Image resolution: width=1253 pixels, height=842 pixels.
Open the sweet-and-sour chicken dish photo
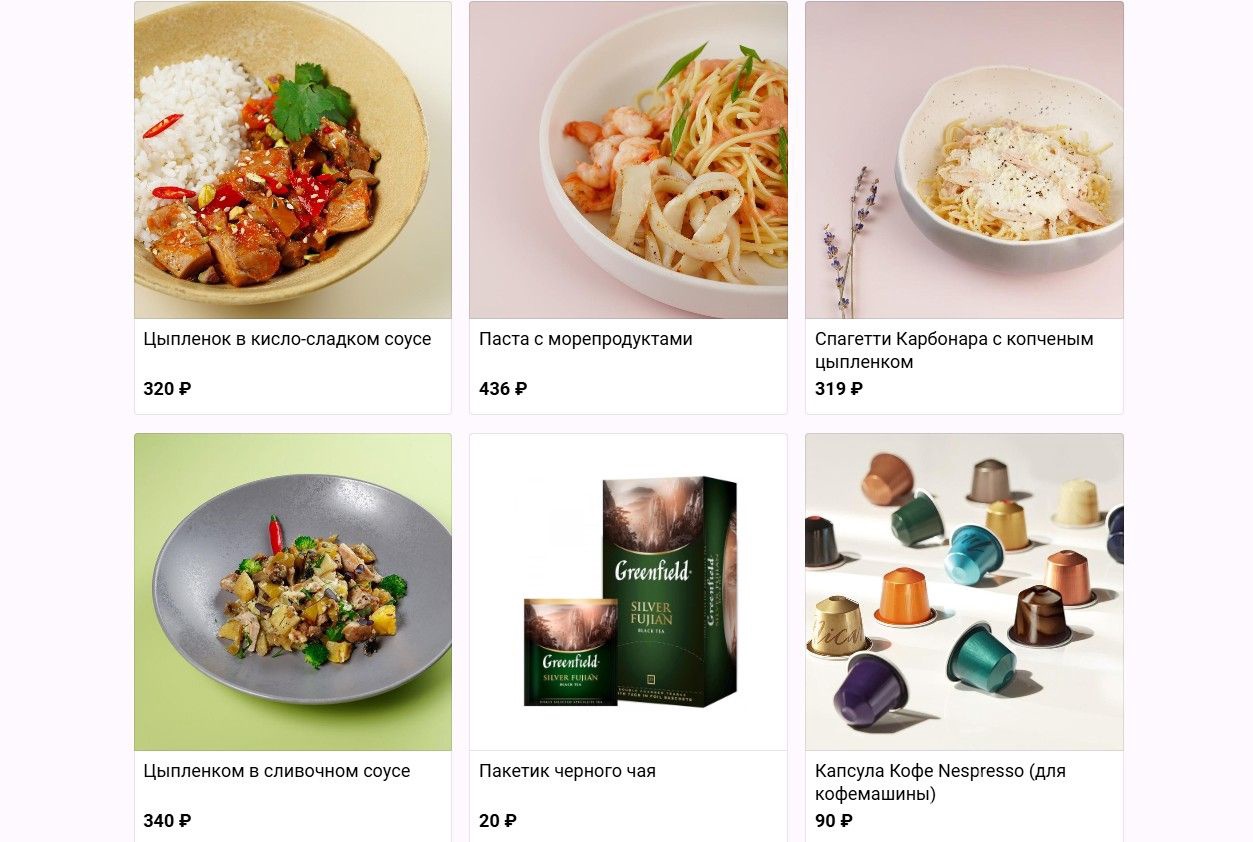tap(293, 160)
